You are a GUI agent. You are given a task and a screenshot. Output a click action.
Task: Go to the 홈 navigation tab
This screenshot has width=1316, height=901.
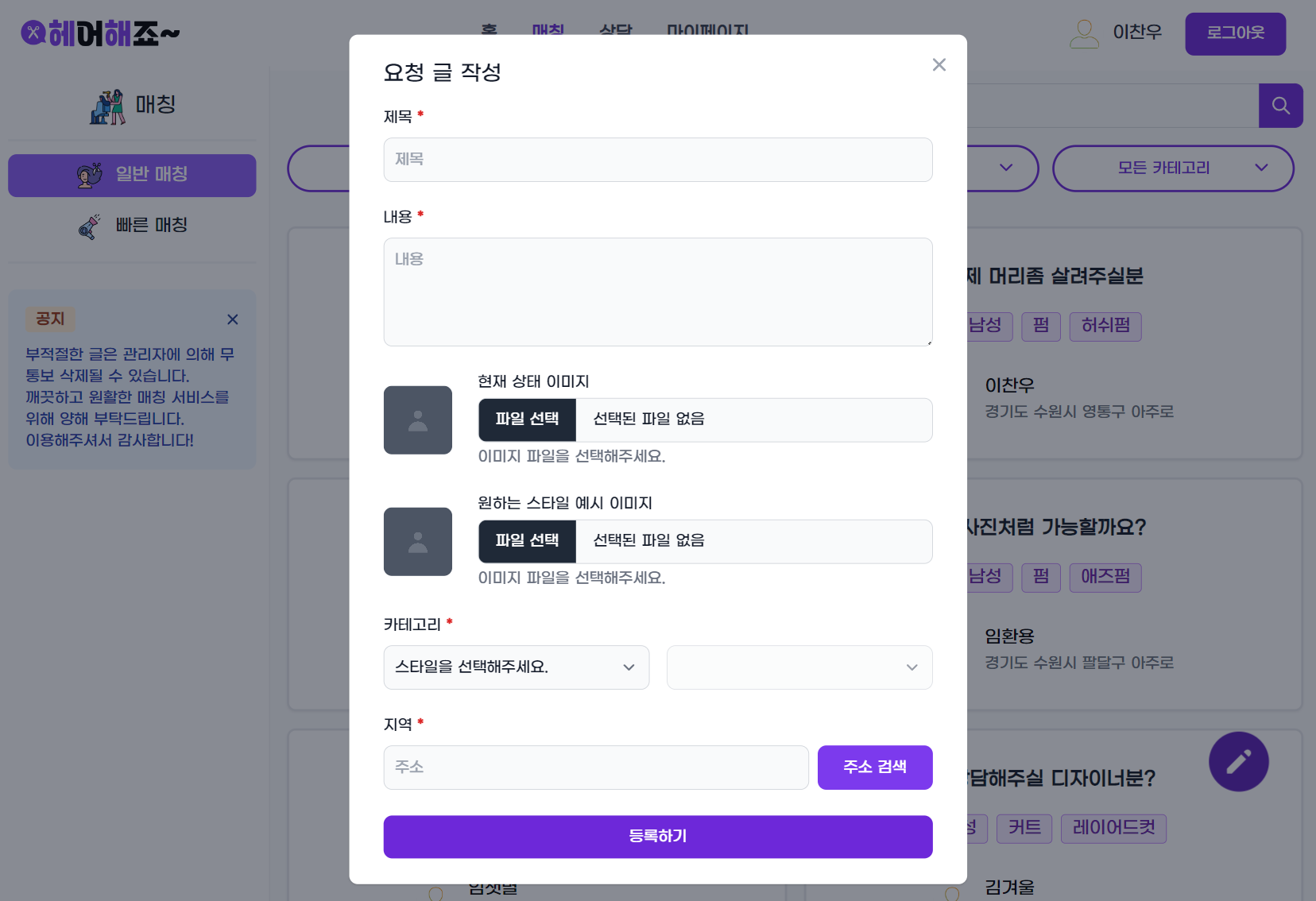coord(488,32)
